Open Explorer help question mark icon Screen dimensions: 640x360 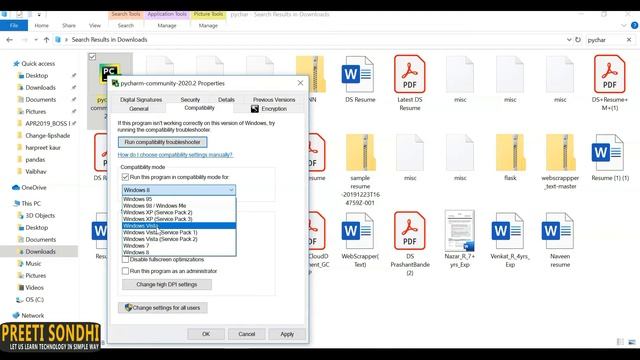point(634,25)
